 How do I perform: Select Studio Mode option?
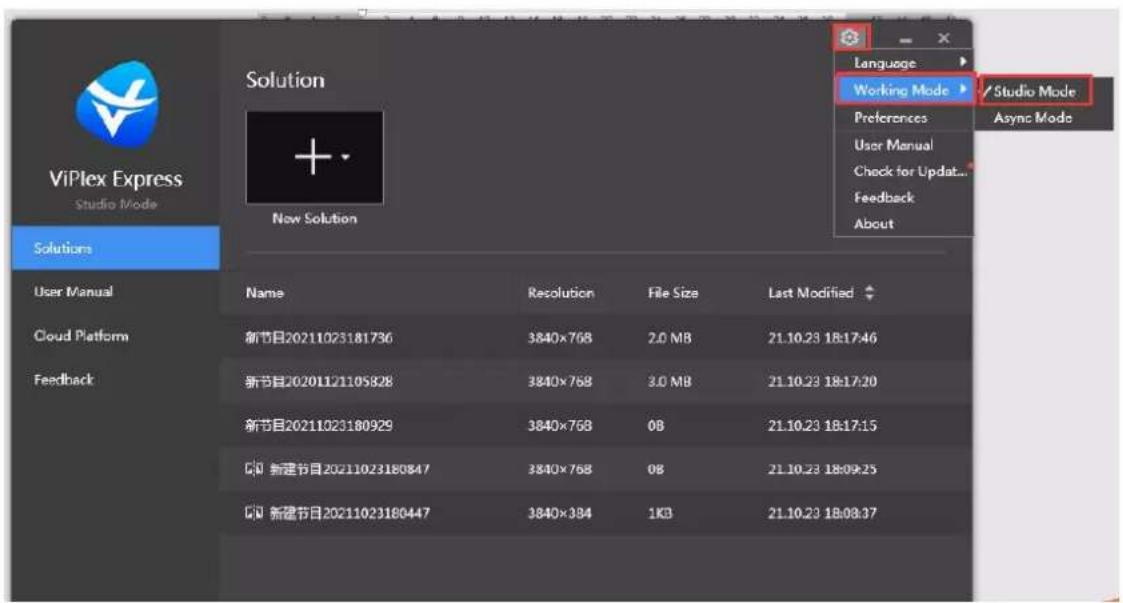1034,91
